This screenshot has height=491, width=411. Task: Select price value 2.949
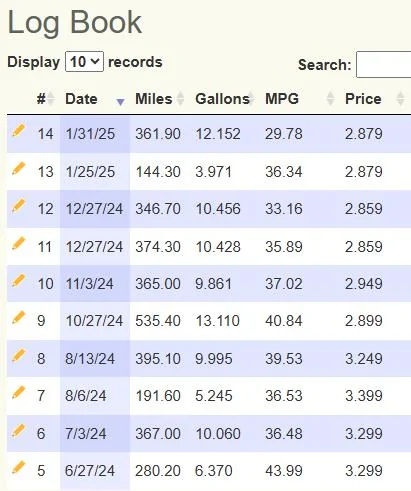pos(364,284)
